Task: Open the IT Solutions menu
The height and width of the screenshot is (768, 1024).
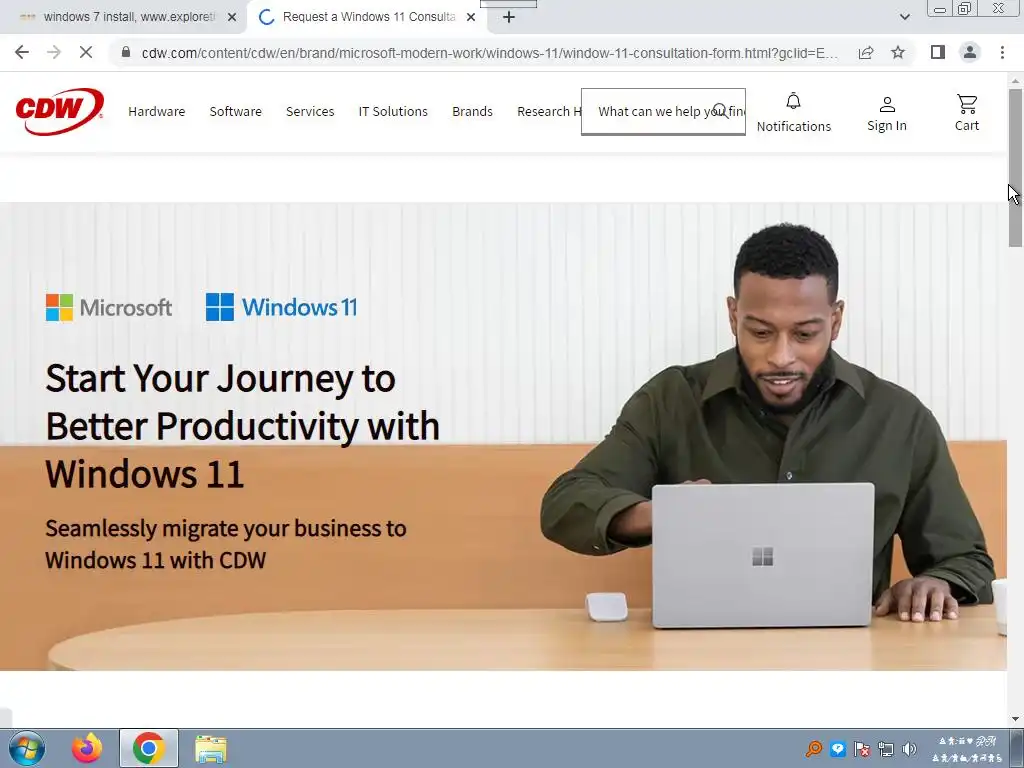Action: pyautogui.click(x=393, y=112)
